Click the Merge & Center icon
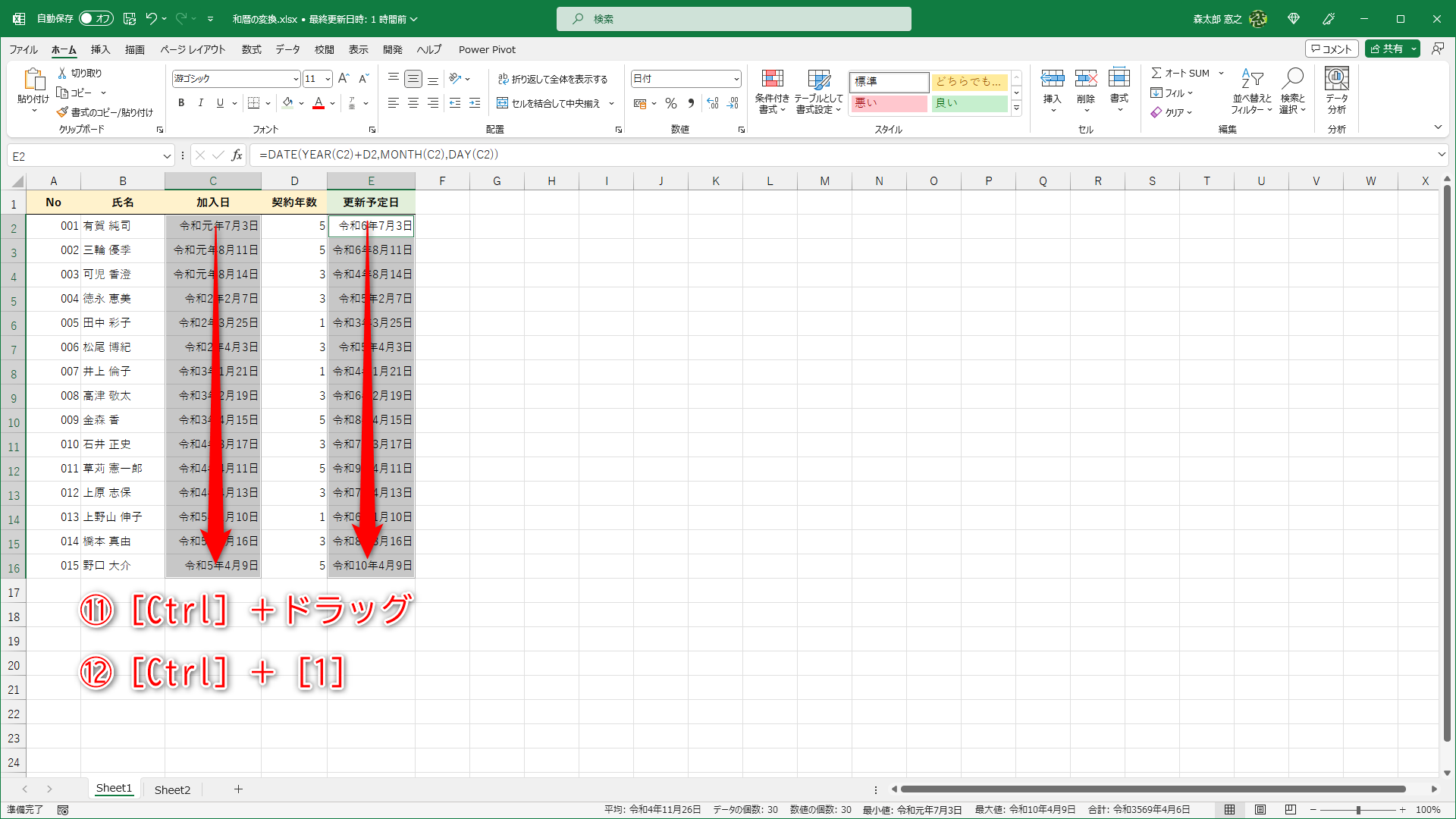The height and width of the screenshot is (819, 1456). [x=503, y=103]
